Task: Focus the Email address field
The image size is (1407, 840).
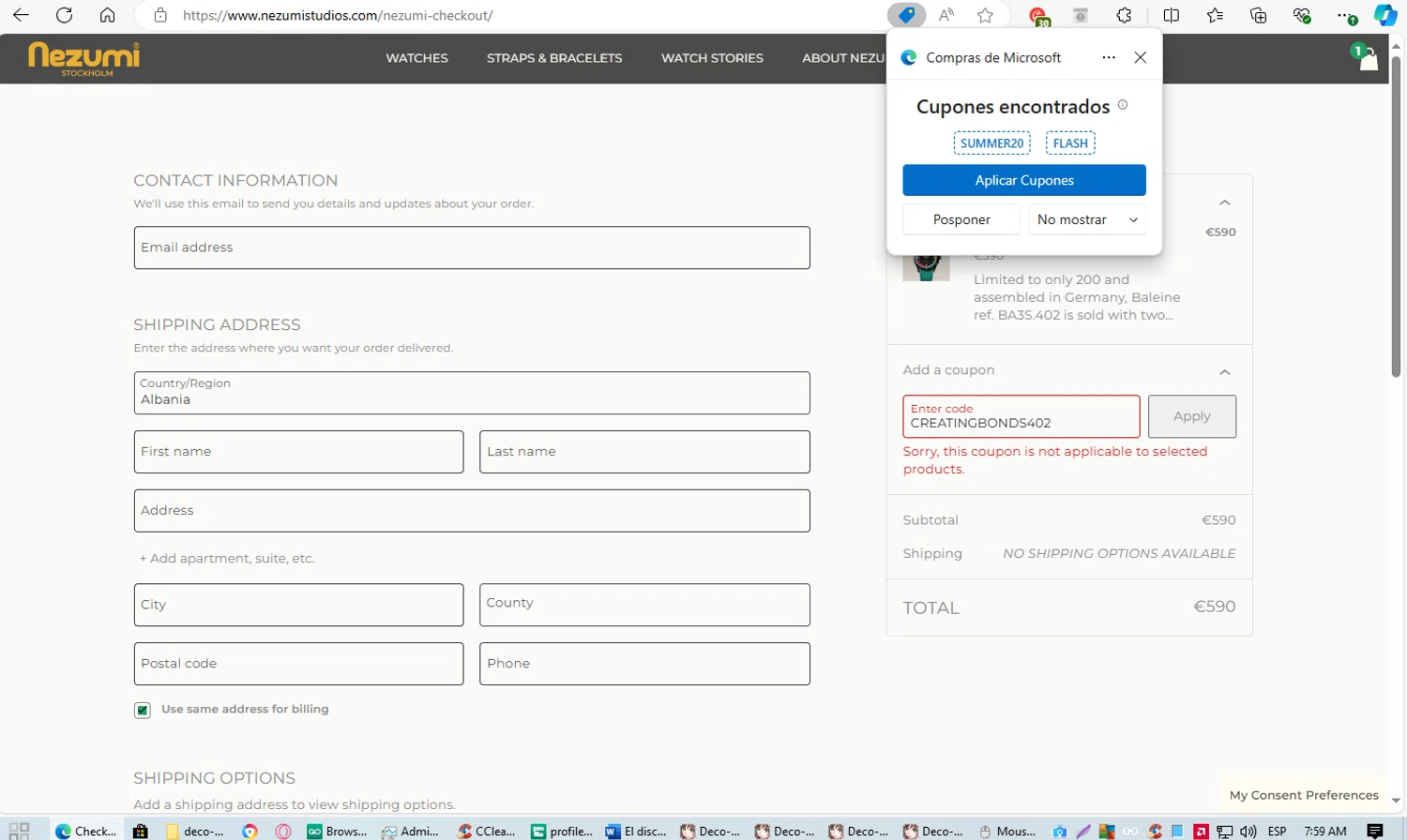Action: [472, 247]
